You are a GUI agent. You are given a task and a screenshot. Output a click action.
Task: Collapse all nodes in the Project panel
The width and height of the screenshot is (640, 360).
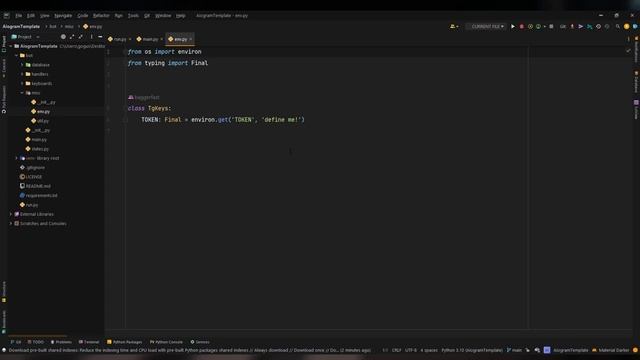pos(81,37)
